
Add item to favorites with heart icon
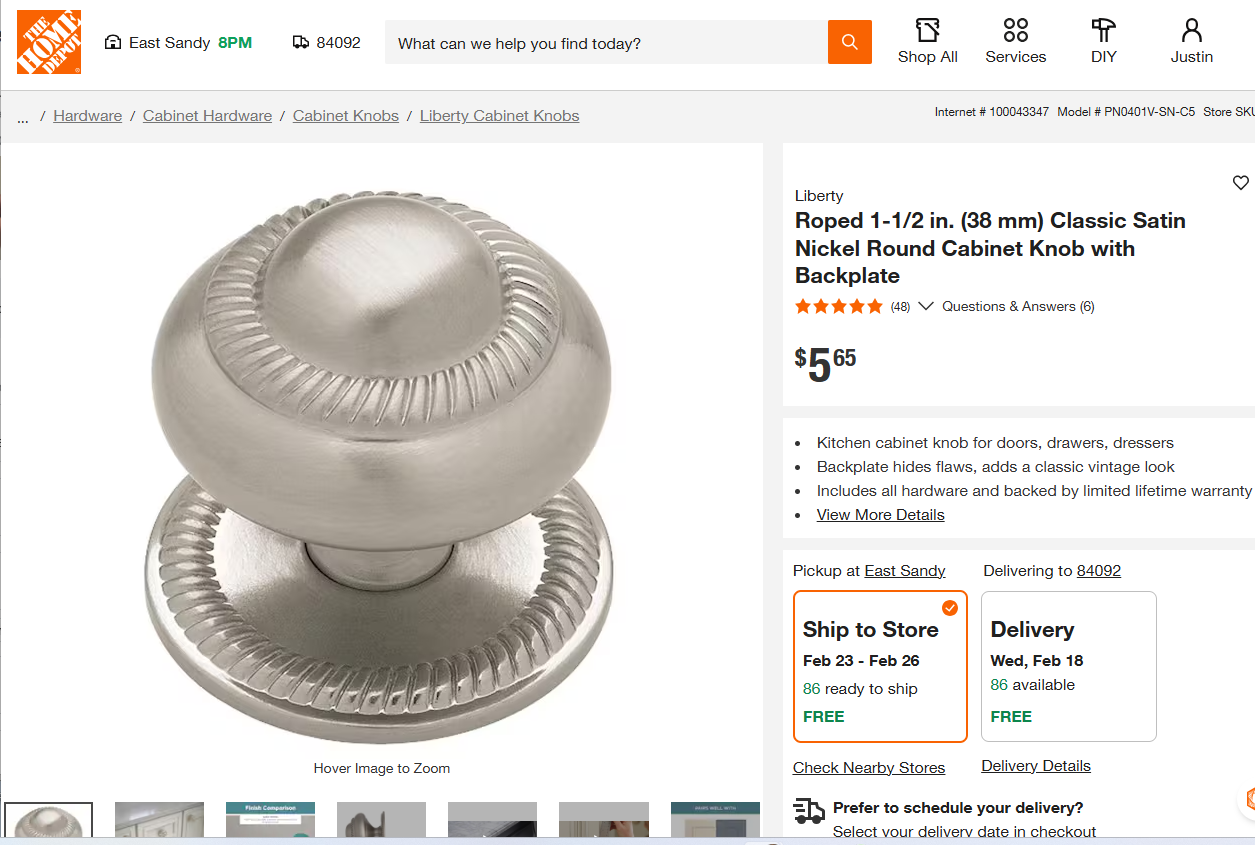pos(1240,183)
